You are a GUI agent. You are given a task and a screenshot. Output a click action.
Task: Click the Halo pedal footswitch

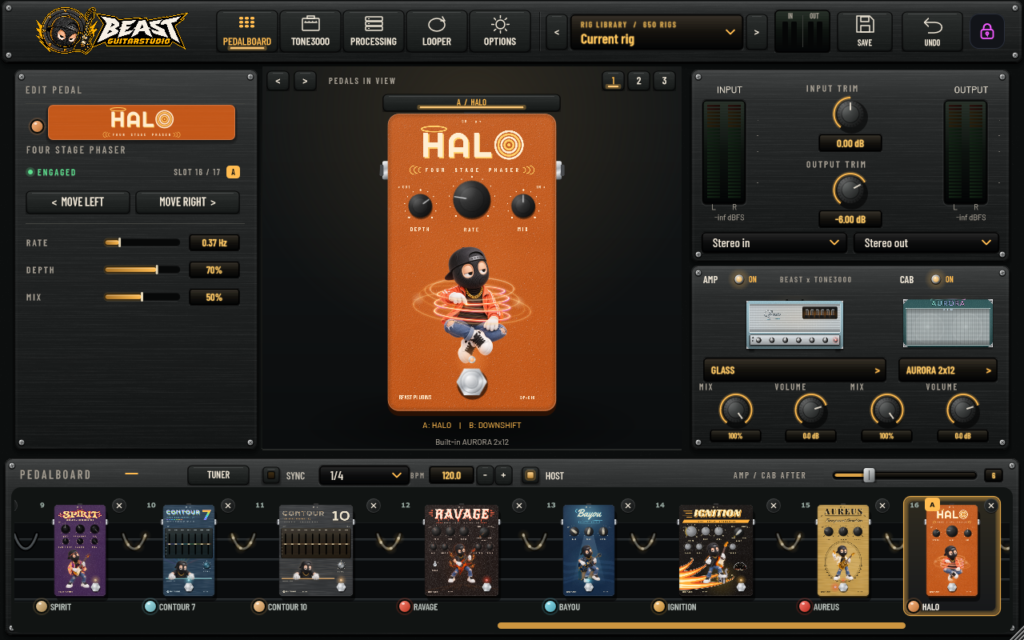472,383
